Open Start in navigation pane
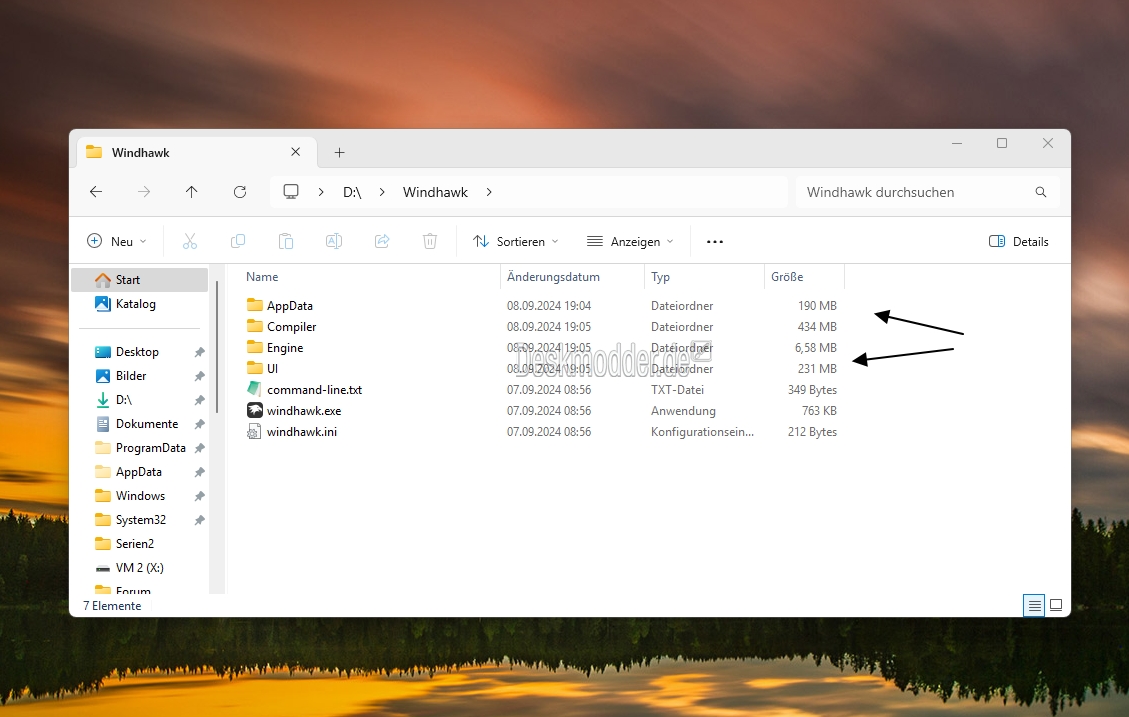Viewport: 1129px width, 717px height. 140,280
